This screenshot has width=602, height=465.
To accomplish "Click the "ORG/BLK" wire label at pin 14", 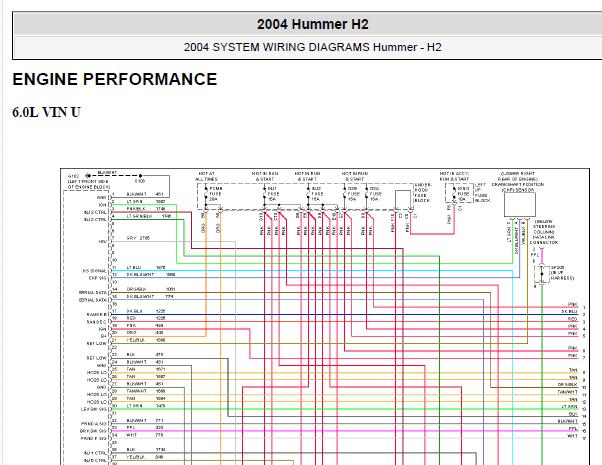I will [x=135, y=289].
